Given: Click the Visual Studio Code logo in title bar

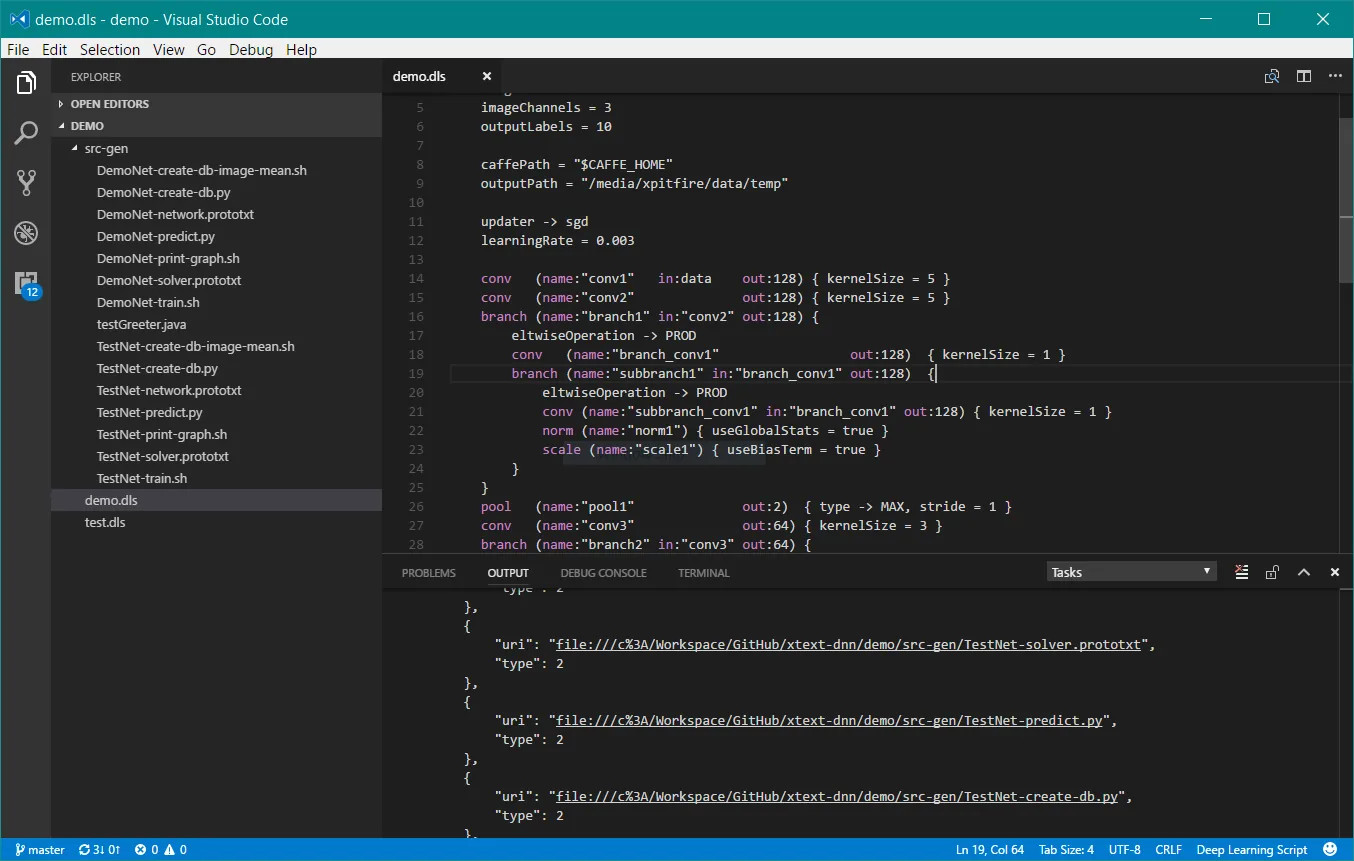Looking at the screenshot, I should [17, 19].
